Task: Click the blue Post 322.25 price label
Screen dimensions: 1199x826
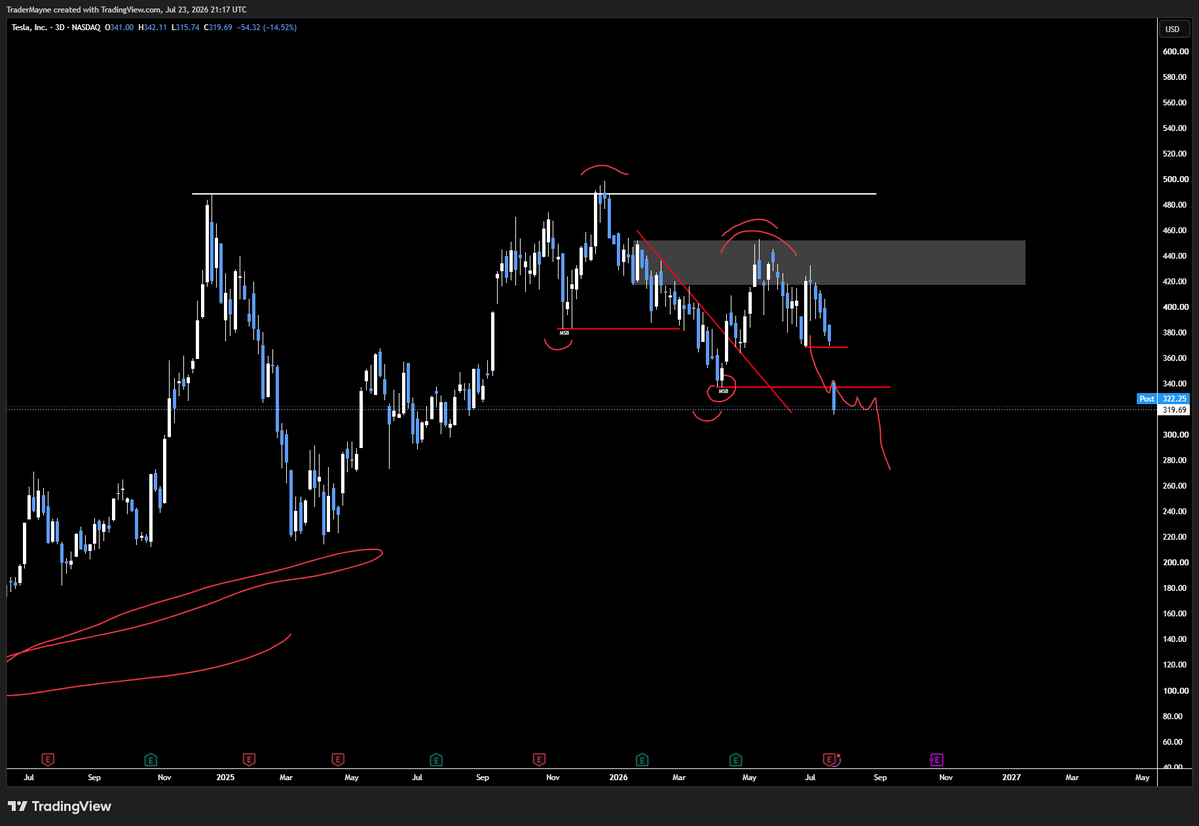Action: point(1163,398)
